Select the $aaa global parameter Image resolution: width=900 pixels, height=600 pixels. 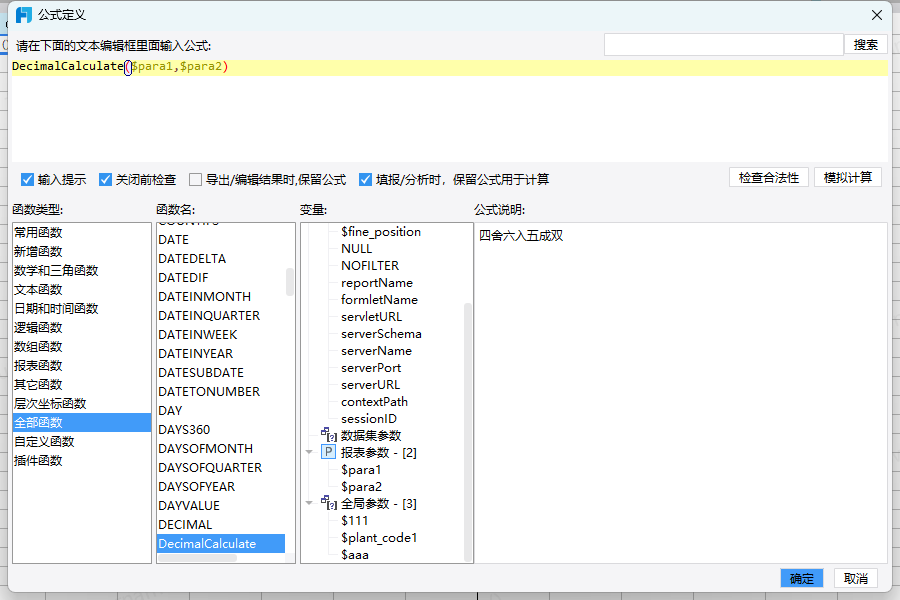click(x=355, y=555)
